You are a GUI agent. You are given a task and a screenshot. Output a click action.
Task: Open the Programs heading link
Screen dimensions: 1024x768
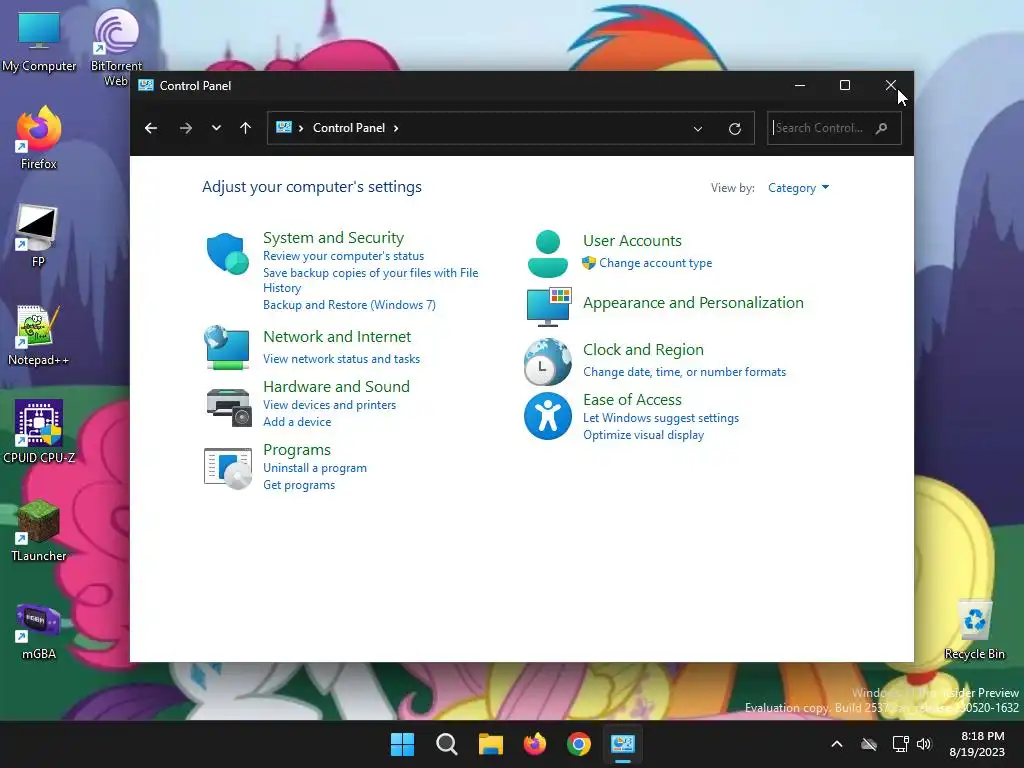click(296, 450)
